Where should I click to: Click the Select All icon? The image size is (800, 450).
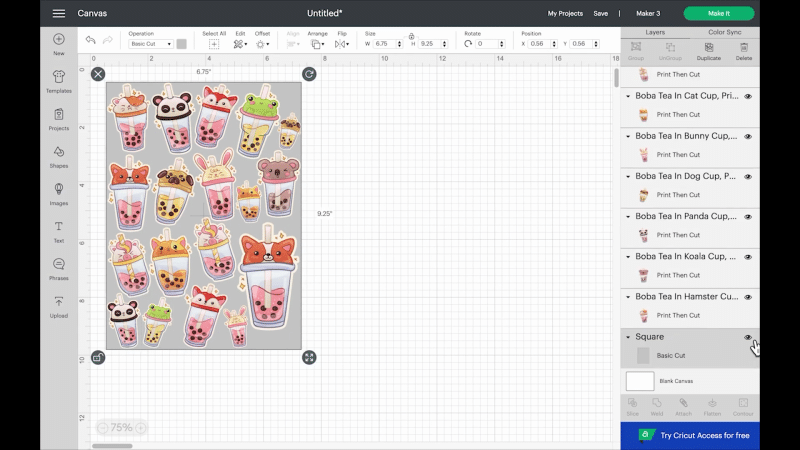point(214,44)
